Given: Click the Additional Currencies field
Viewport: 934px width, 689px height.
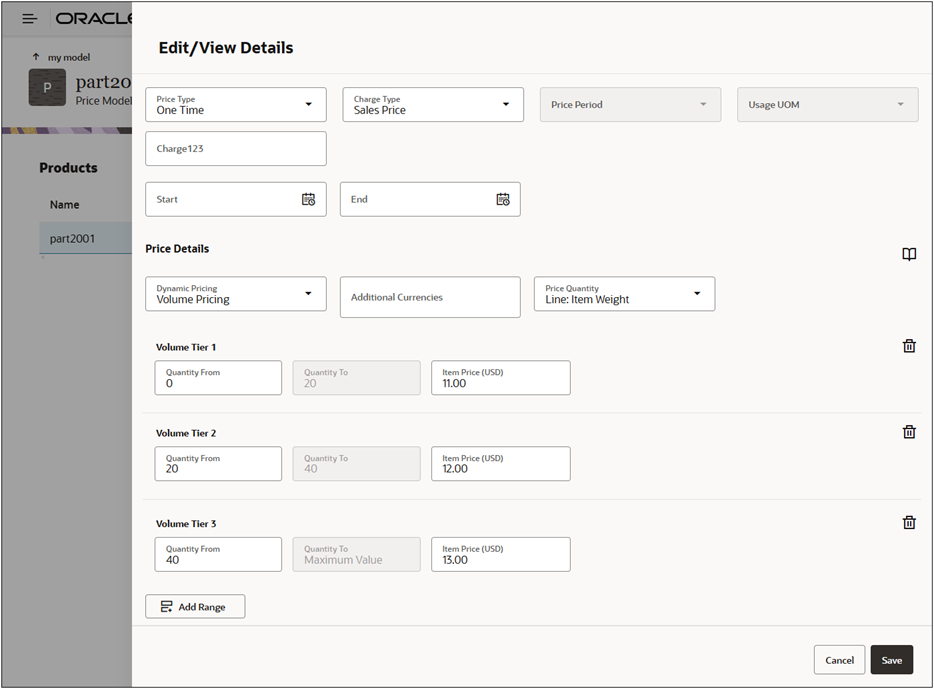Looking at the screenshot, I should 430,297.
